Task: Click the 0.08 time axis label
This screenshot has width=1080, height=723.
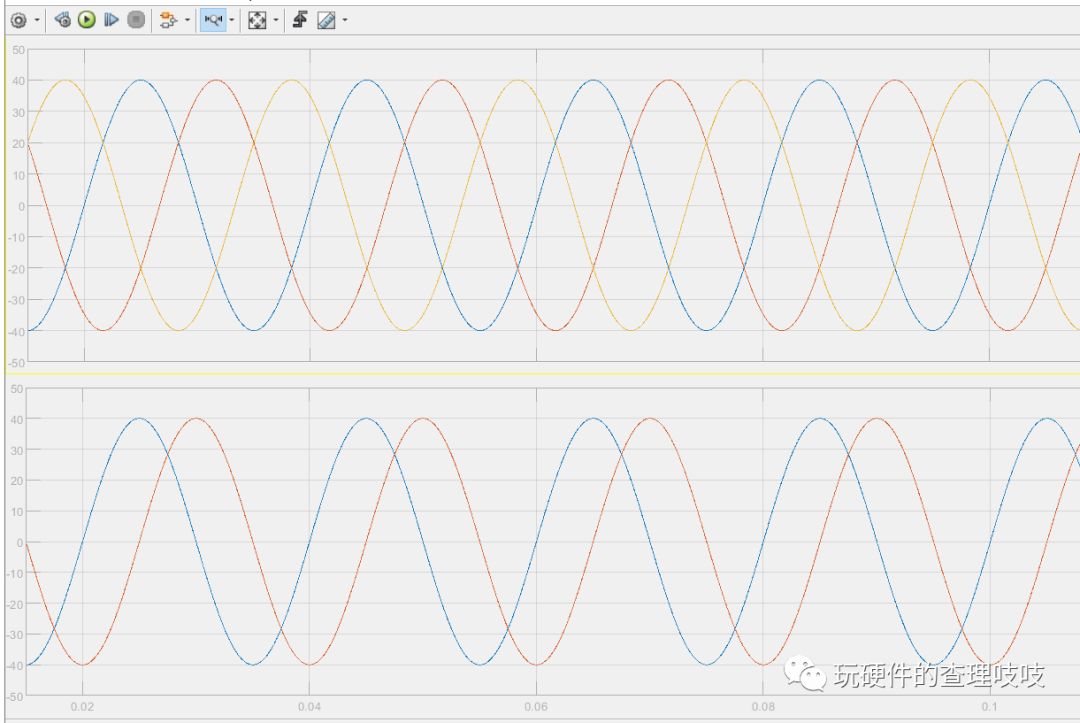Action: 763,706
